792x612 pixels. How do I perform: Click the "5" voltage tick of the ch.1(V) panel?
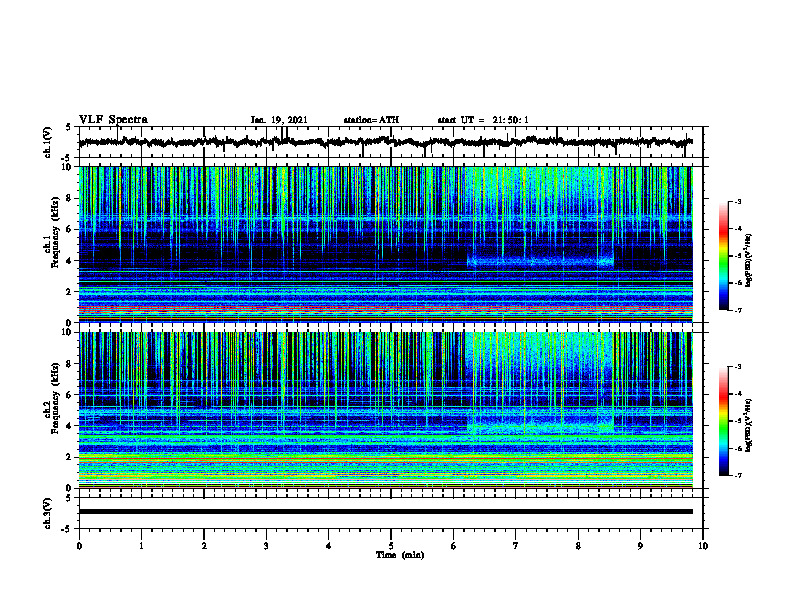pos(69,128)
